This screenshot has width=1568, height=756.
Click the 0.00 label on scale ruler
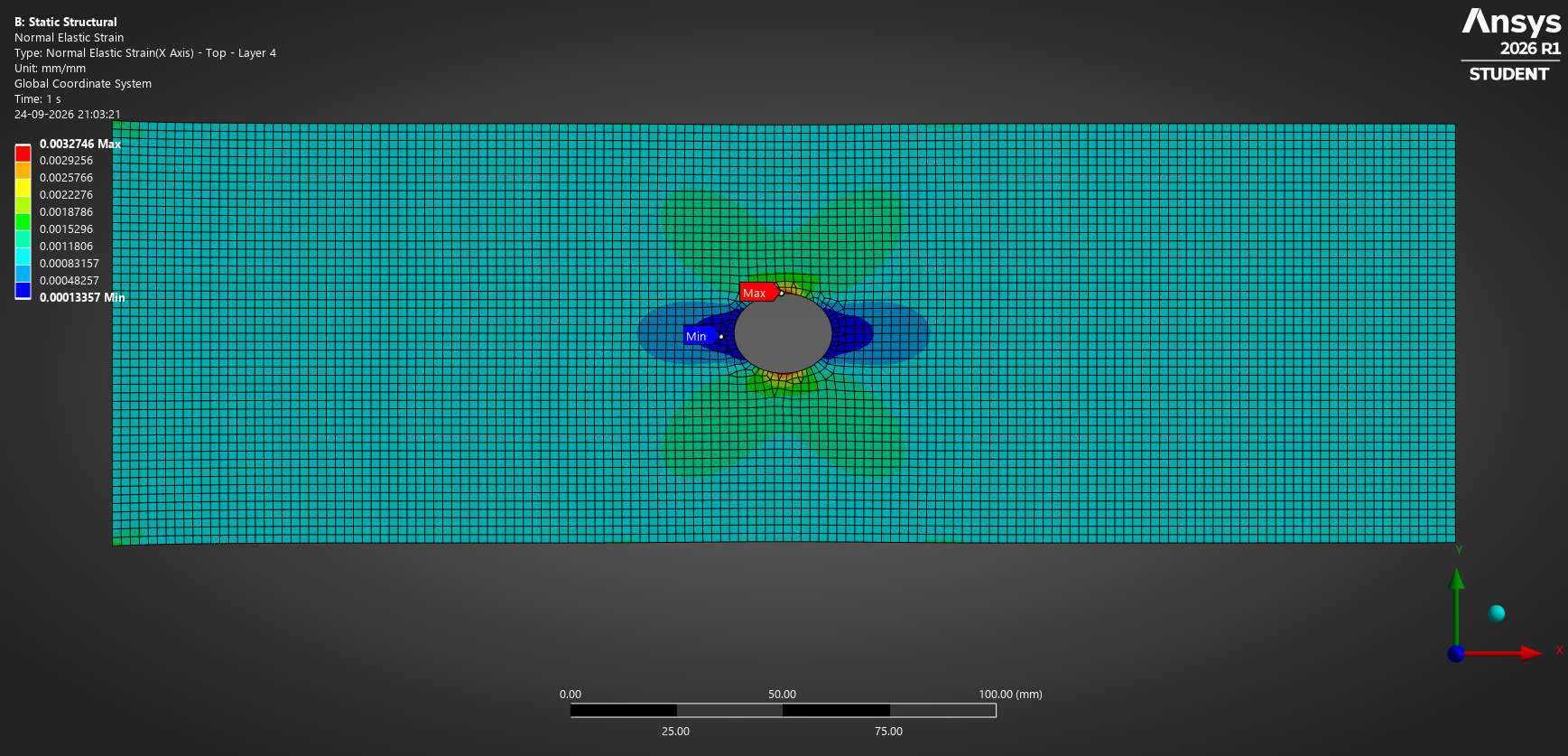571,695
